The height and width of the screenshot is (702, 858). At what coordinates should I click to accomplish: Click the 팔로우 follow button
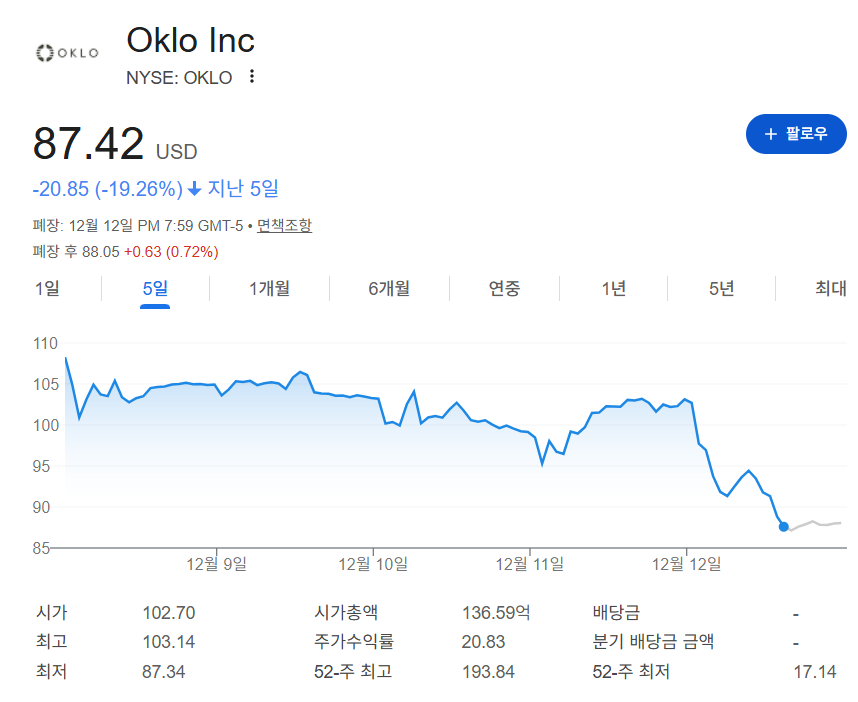pyautogui.click(x=796, y=134)
